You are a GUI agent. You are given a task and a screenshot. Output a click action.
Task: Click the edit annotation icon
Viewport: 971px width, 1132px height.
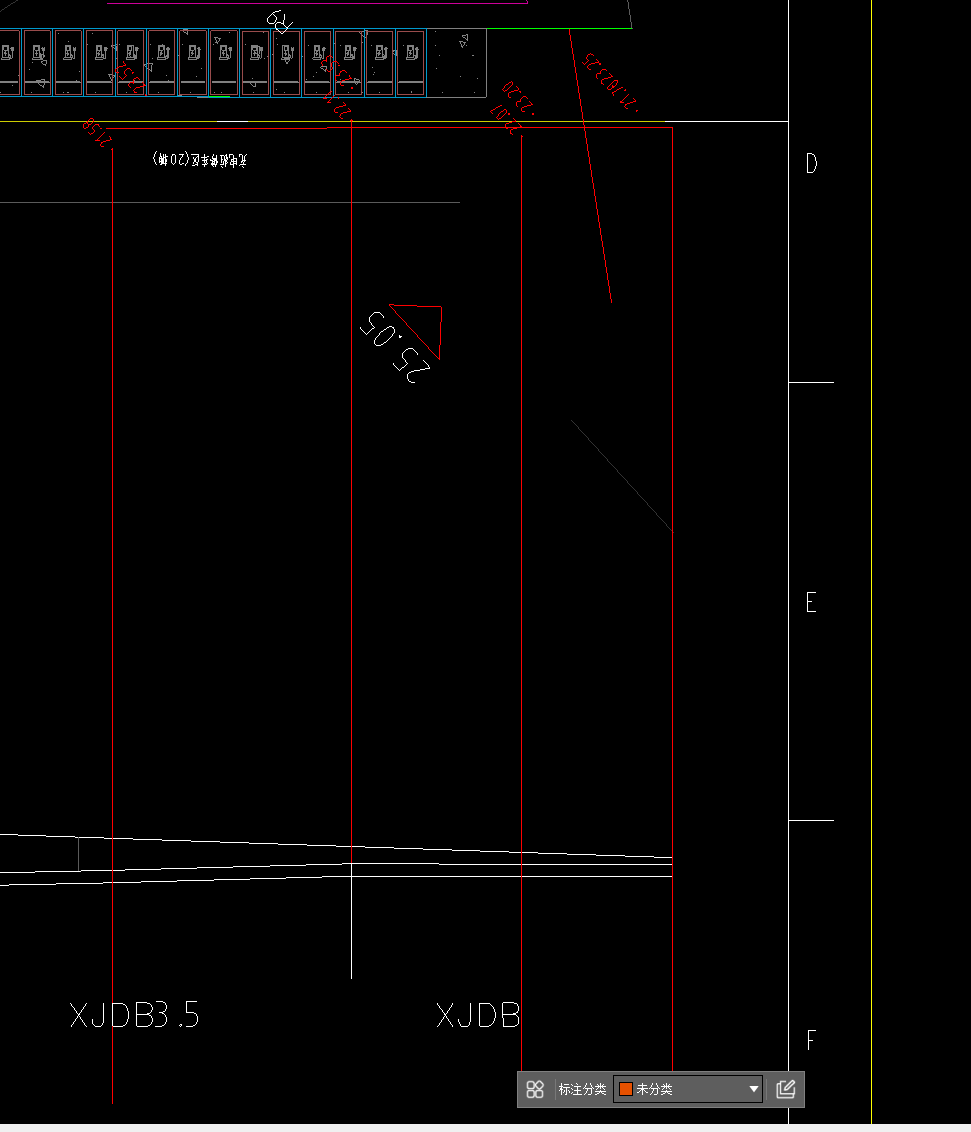pyautogui.click(x=785, y=1089)
